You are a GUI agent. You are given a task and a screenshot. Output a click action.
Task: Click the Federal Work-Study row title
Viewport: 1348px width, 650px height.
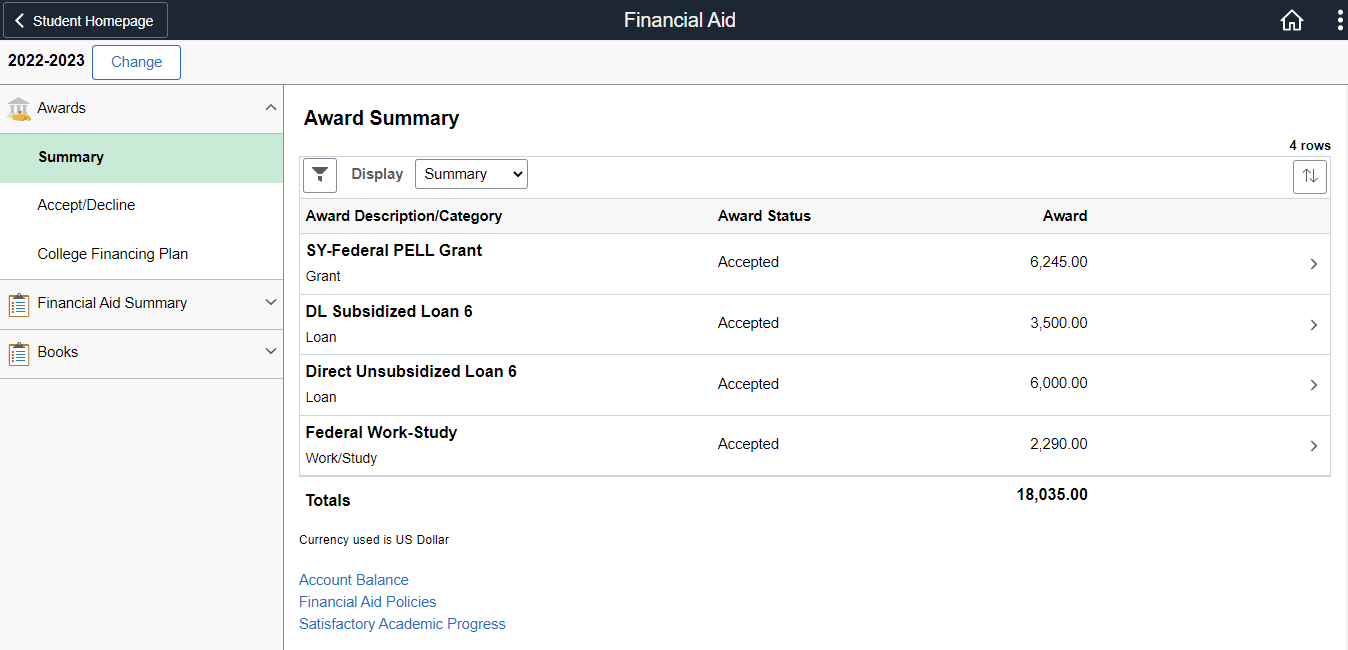pyautogui.click(x=381, y=433)
